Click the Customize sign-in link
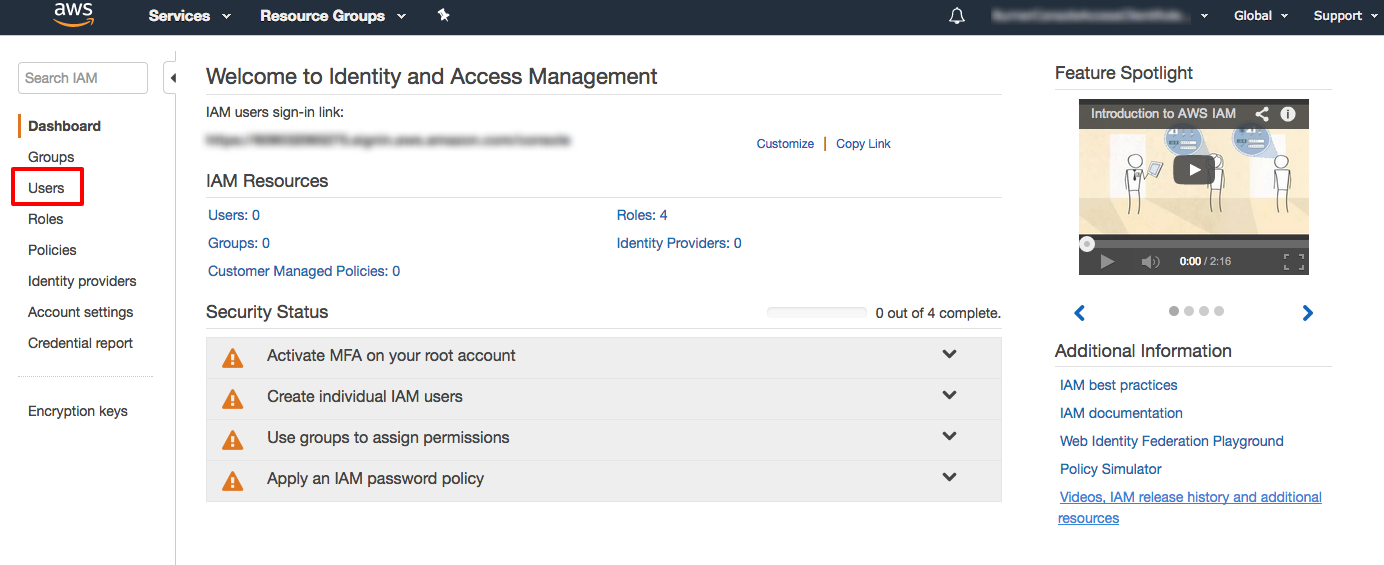The width and height of the screenshot is (1384, 565). 785,144
